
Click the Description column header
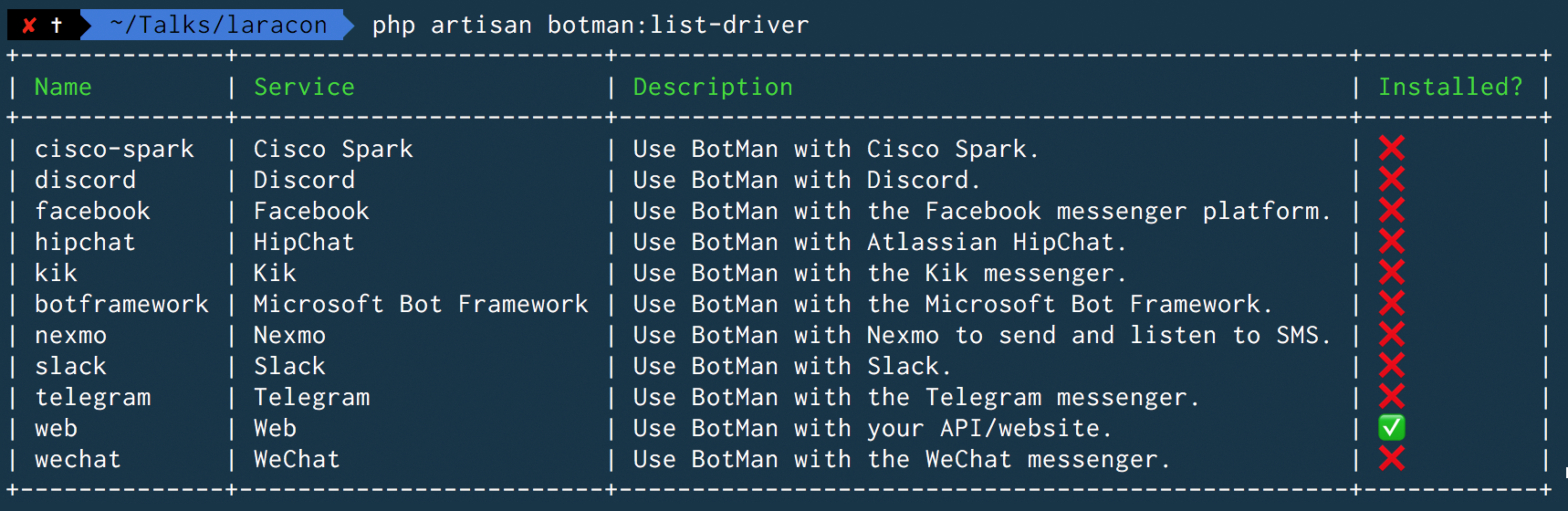click(713, 88)
